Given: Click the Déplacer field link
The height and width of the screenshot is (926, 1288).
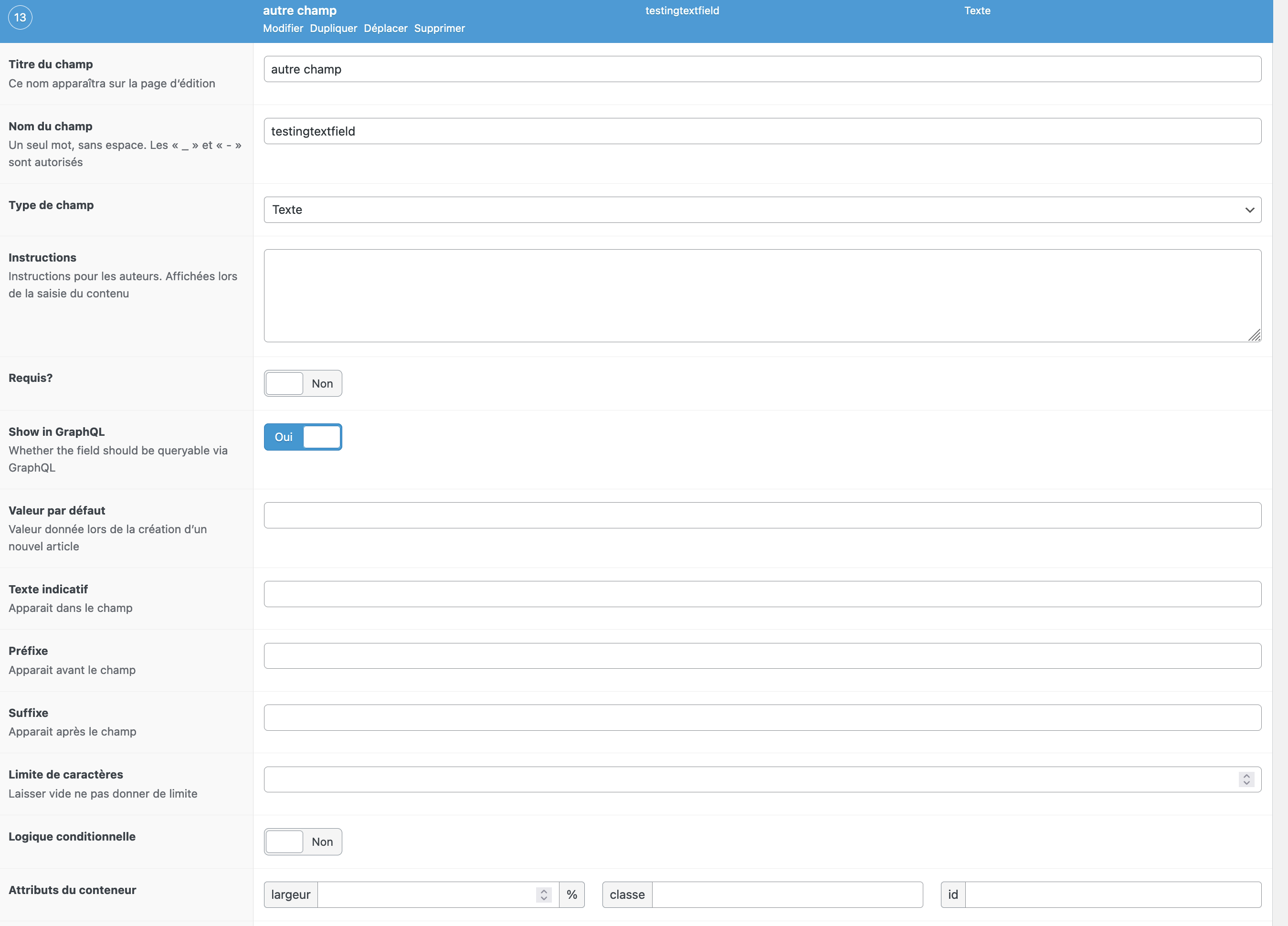Looking at the screenshot, I should [386, 28].
